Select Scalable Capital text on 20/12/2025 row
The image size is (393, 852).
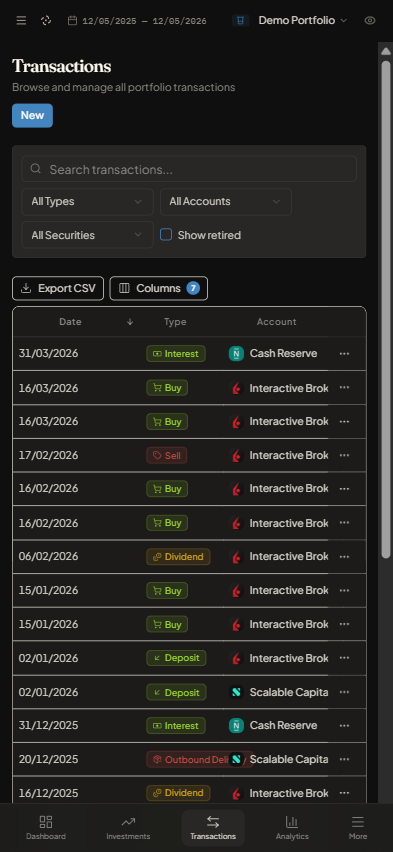tap(289, 760)
